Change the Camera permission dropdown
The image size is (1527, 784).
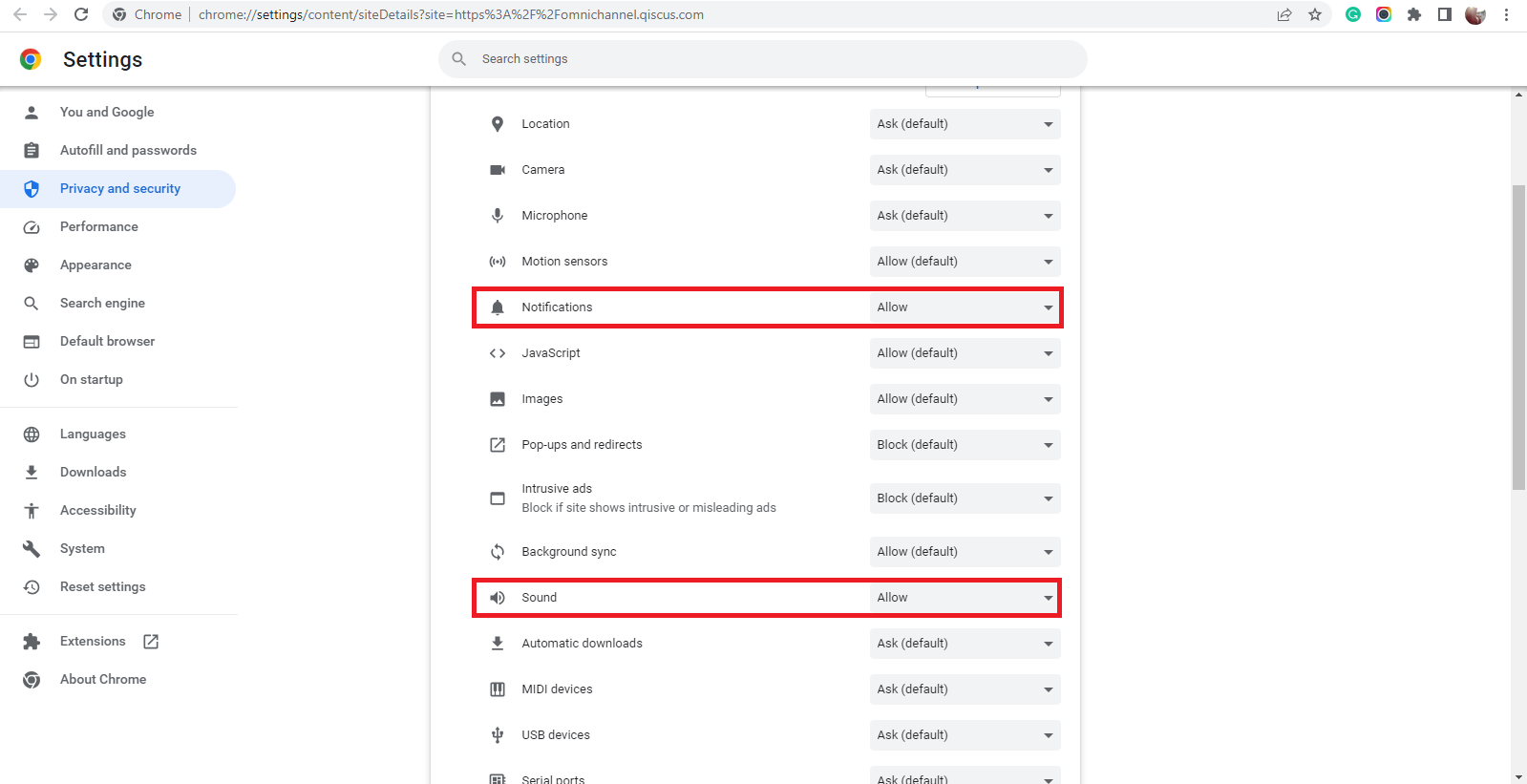965,170
